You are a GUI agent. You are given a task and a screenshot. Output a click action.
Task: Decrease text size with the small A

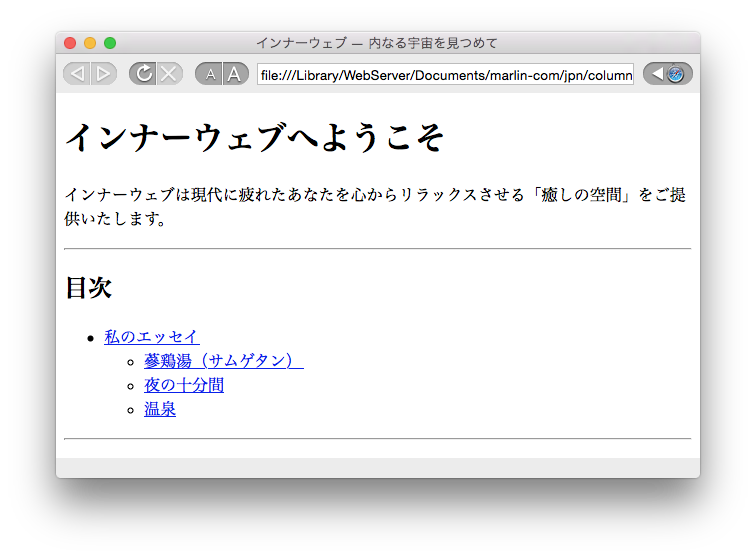coord(209,74)
